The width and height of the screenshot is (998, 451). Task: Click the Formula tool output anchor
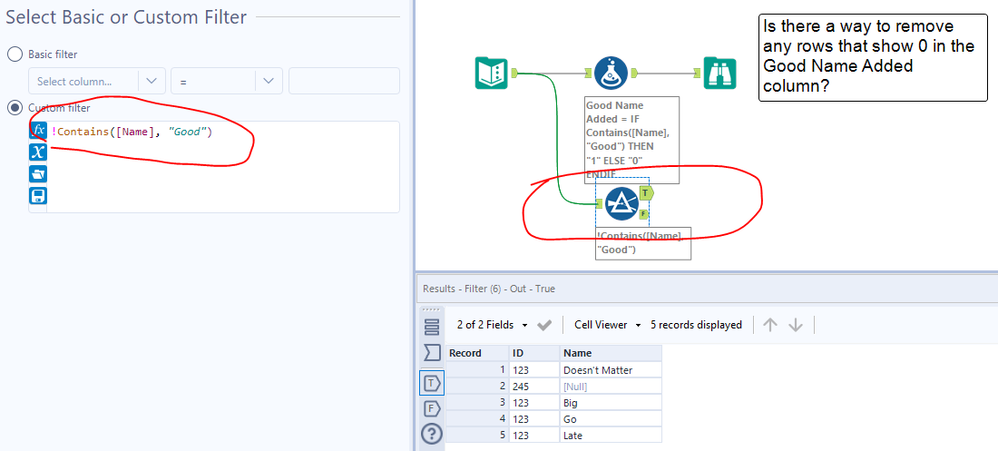tap(635, 73)
